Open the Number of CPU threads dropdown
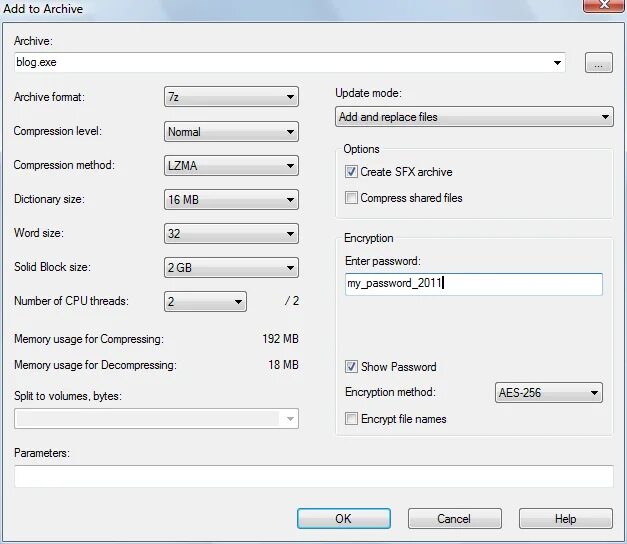This screenshot has width=627, height=544. (x=205, y=301)
